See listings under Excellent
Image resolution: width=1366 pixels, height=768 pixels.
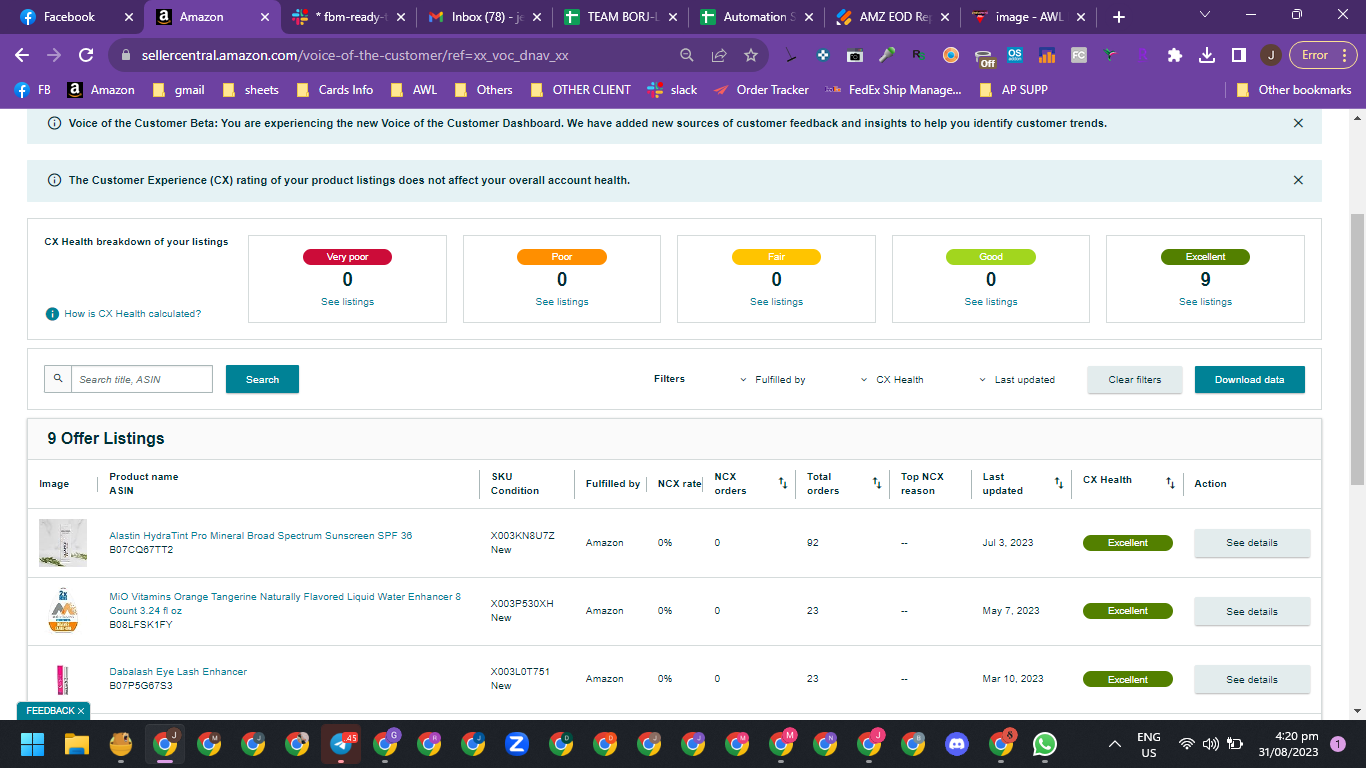pyautogui.click(x=1205, y=302)
